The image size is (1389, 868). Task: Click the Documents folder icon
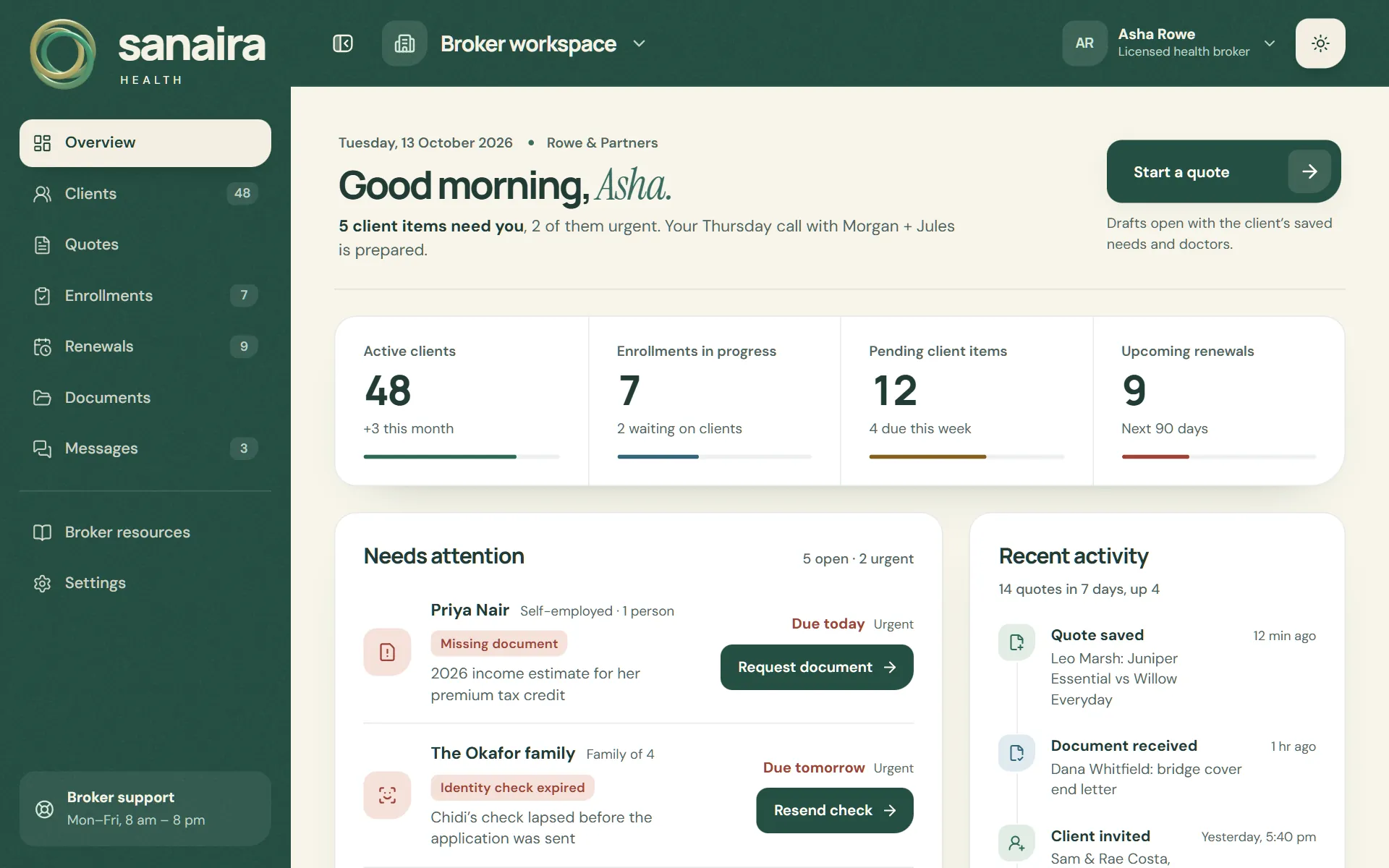(43, 398)
